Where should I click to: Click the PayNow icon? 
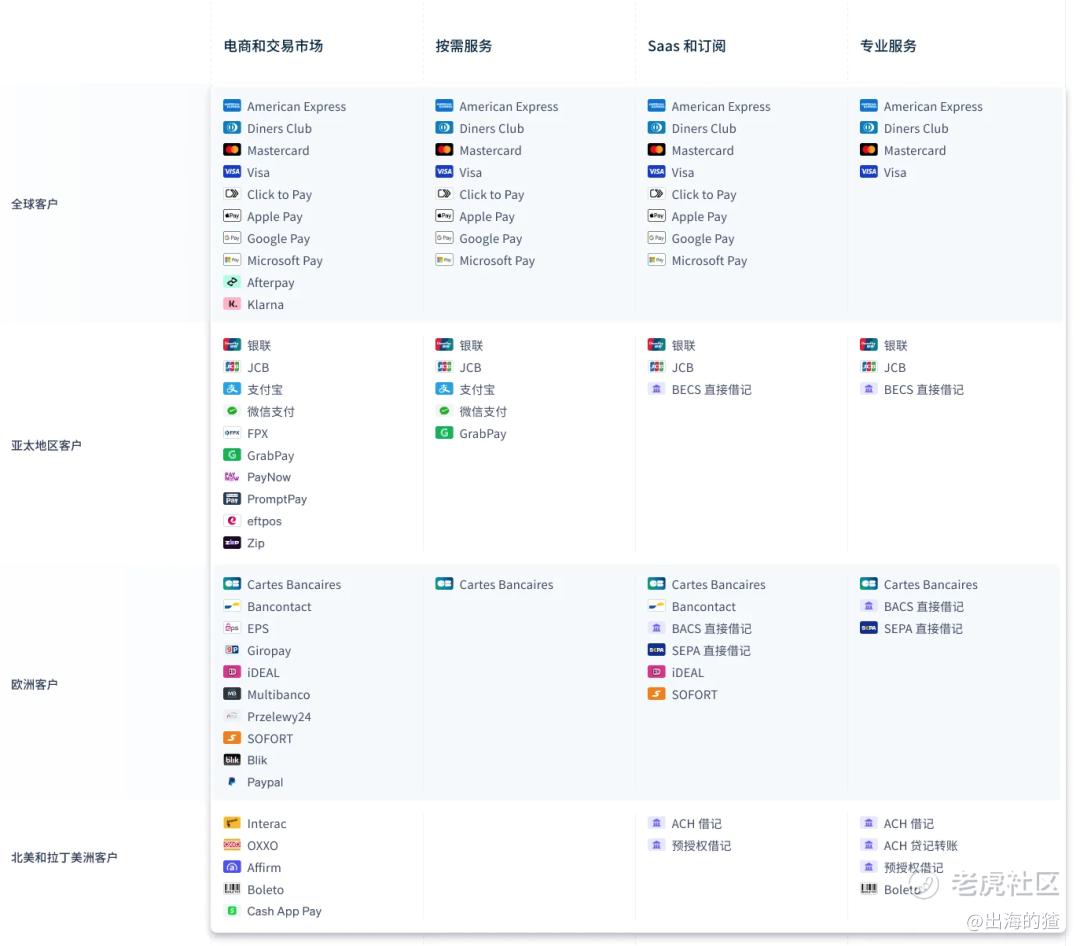[x=232, y=477]
